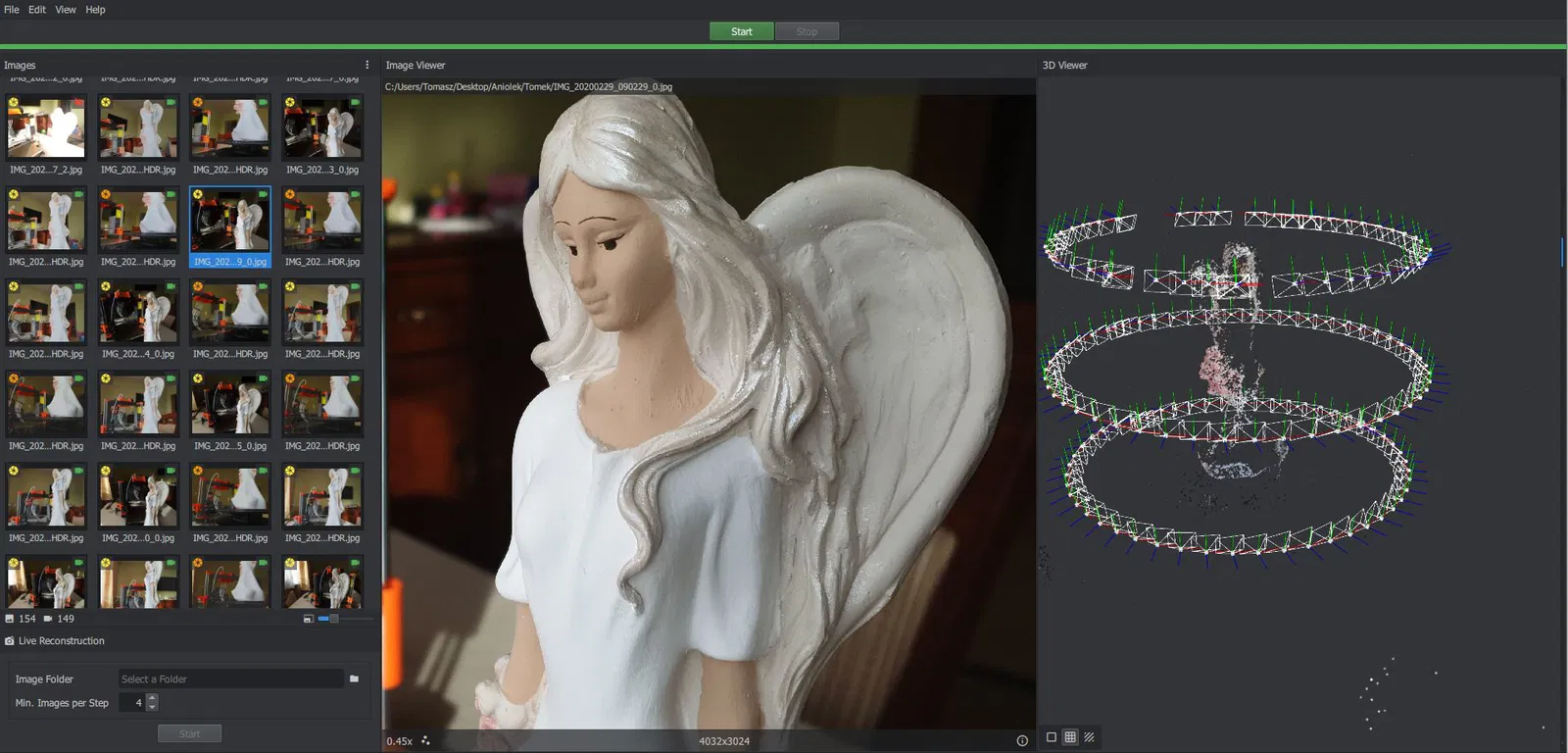Click the green camera icon on IMG_202...4_0.jpg

pos(171,286)
